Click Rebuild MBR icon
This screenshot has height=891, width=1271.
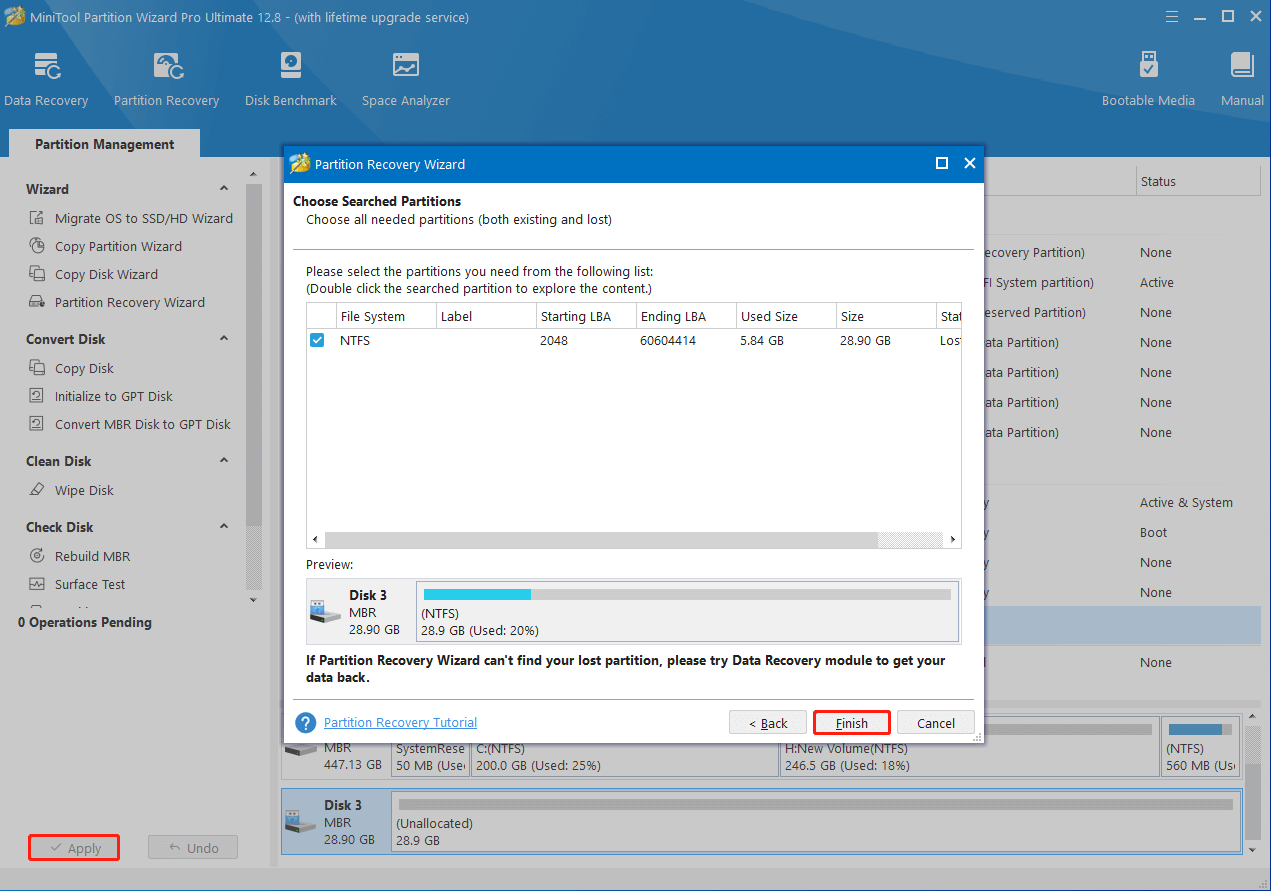tap(37, 556)
